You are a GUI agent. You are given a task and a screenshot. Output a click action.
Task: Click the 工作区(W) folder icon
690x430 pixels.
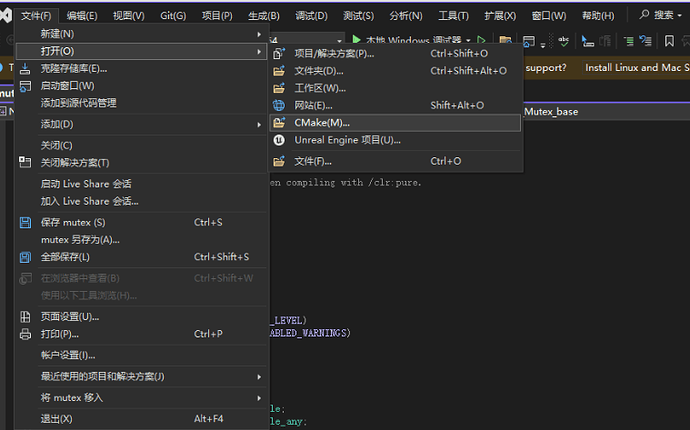[279, 88]
